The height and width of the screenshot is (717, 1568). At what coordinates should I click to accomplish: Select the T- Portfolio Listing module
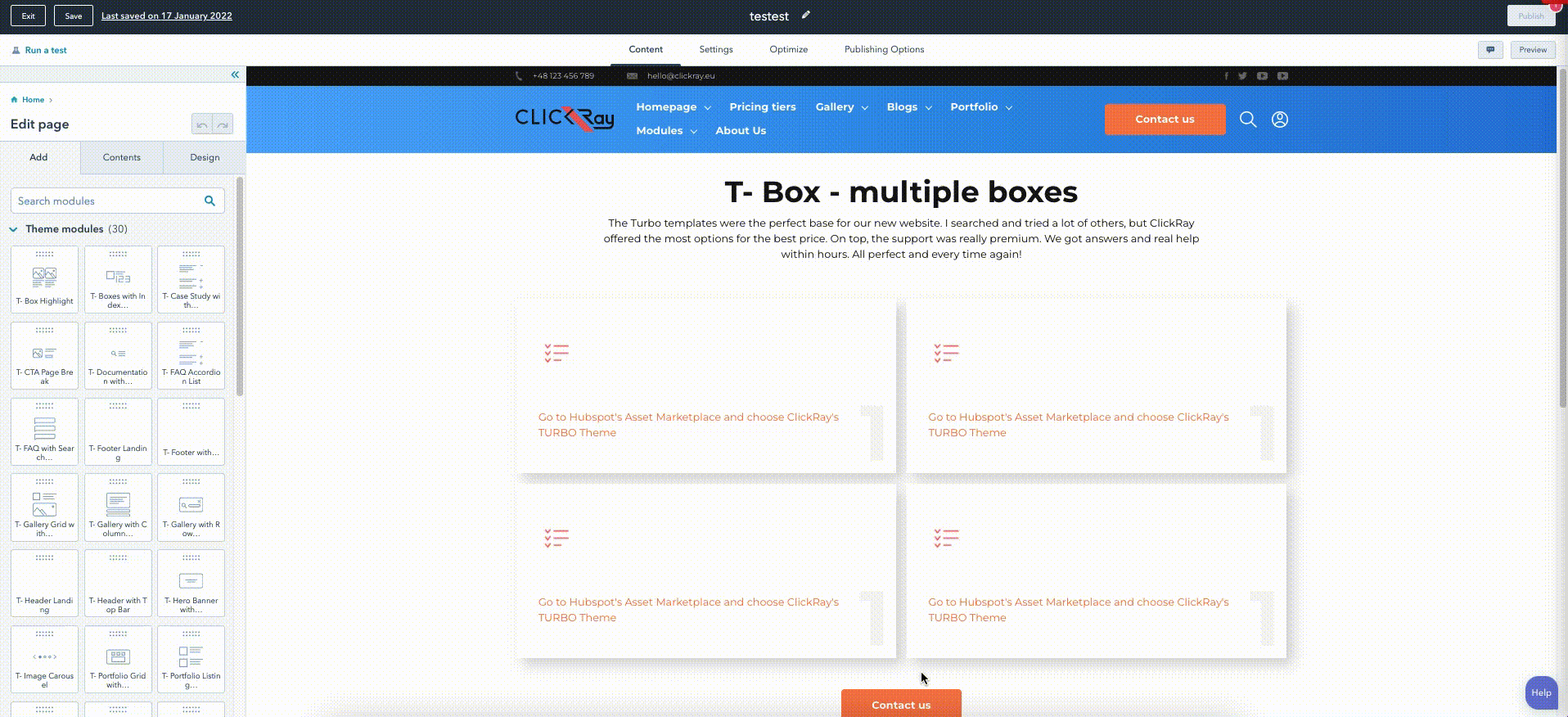(x=191, y=660)
